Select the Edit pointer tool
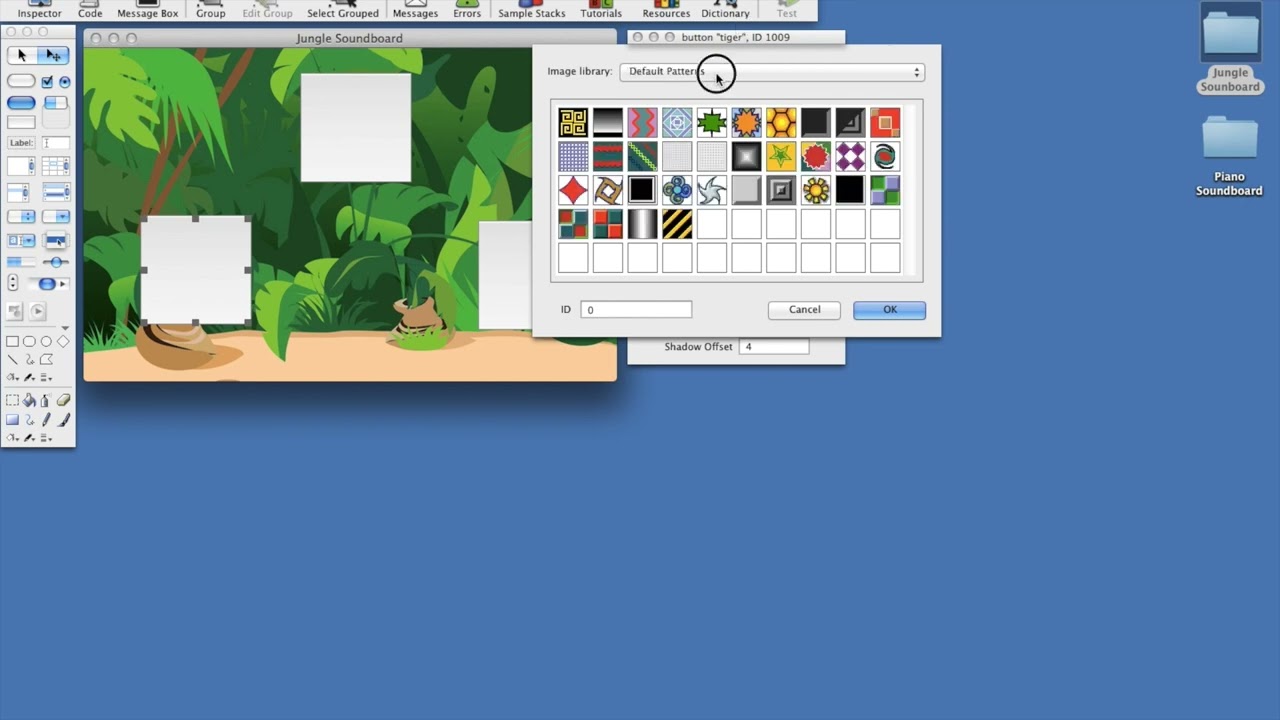This screenshot has height=720, width=1280. click(x=53, y=55)
